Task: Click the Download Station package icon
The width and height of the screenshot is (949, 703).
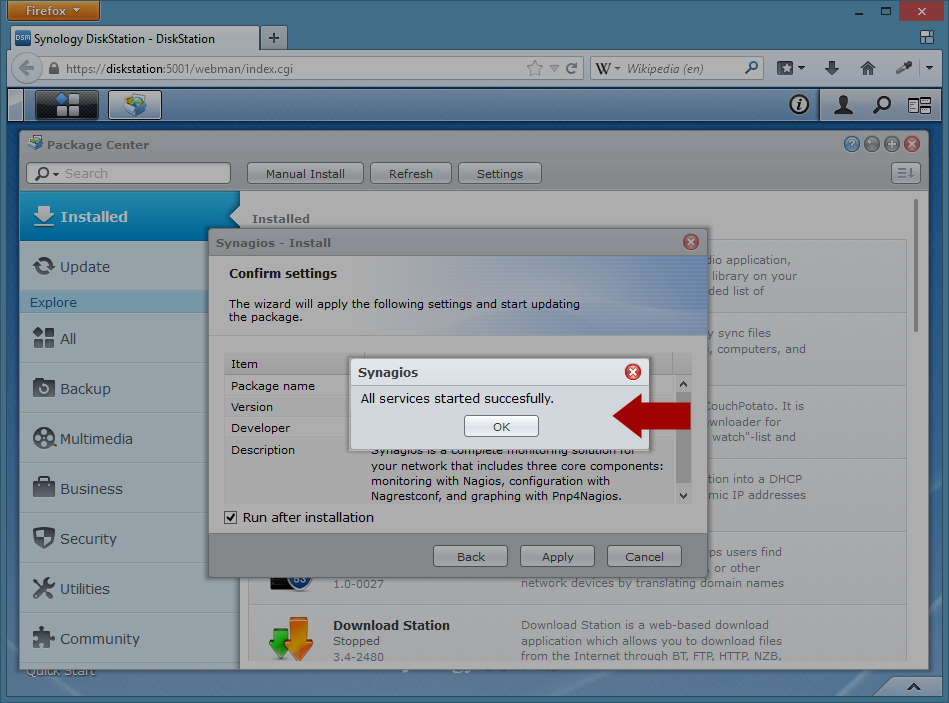Action: pyautogui.click(x=291, y=638)
